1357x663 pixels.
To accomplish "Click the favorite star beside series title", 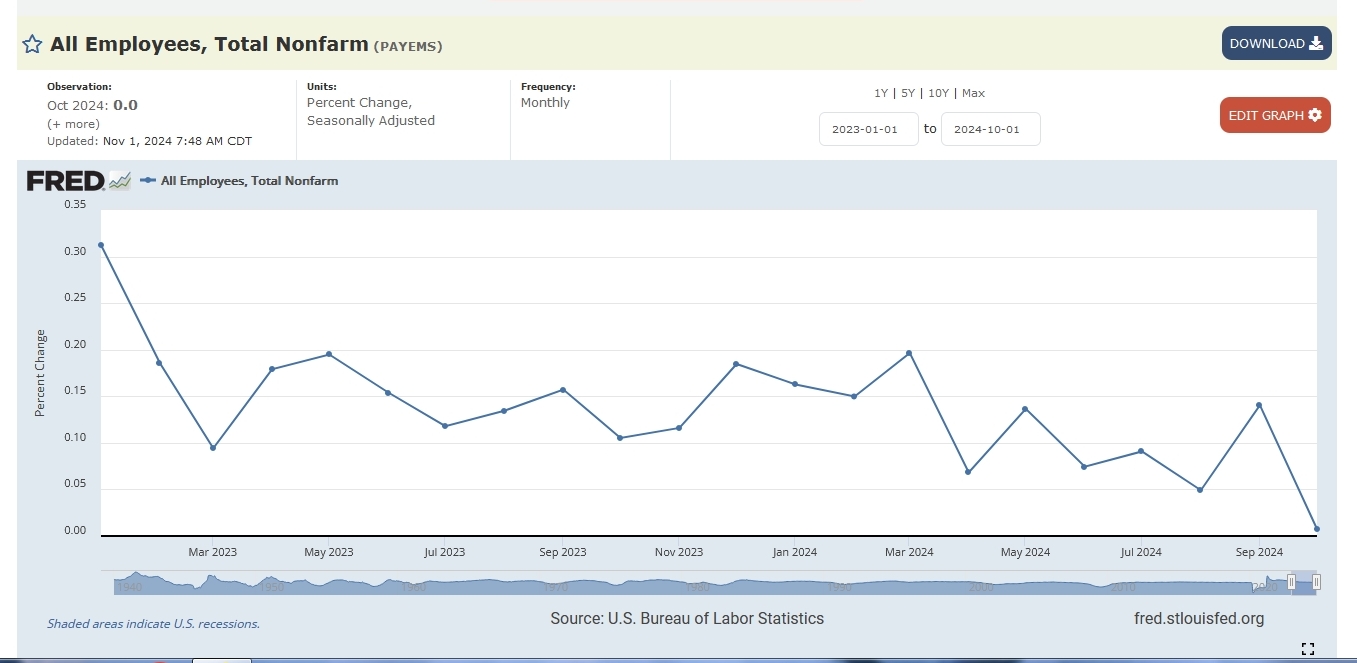I will pos(32,44).
